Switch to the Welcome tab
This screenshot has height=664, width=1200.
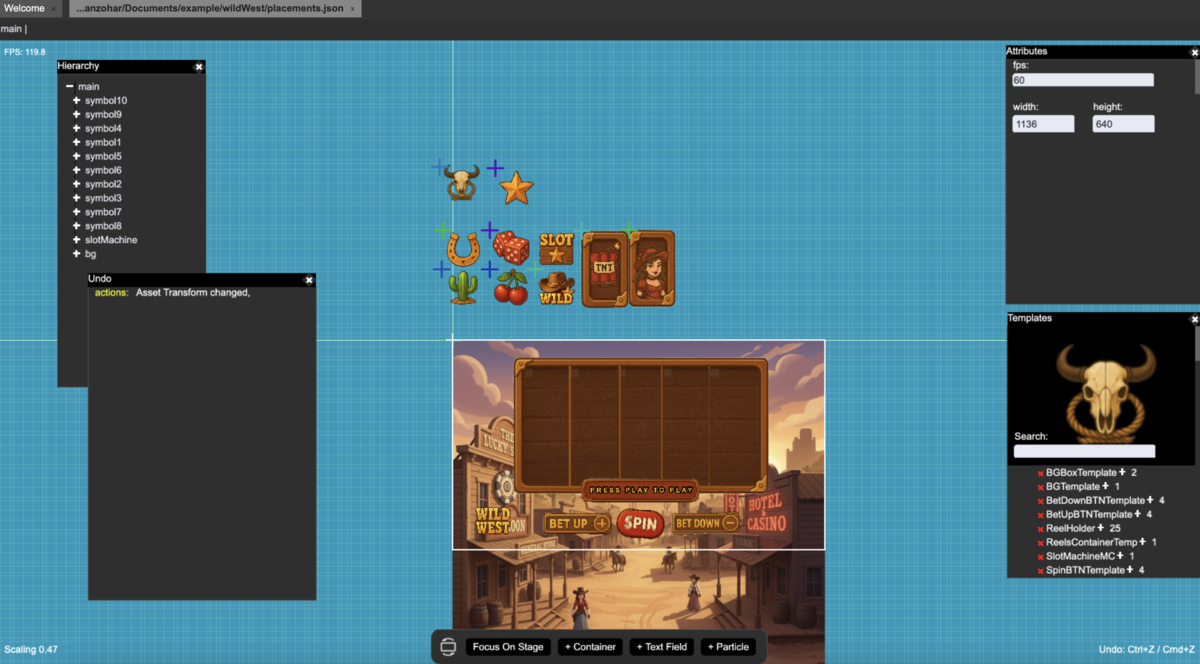pos(24,8)
